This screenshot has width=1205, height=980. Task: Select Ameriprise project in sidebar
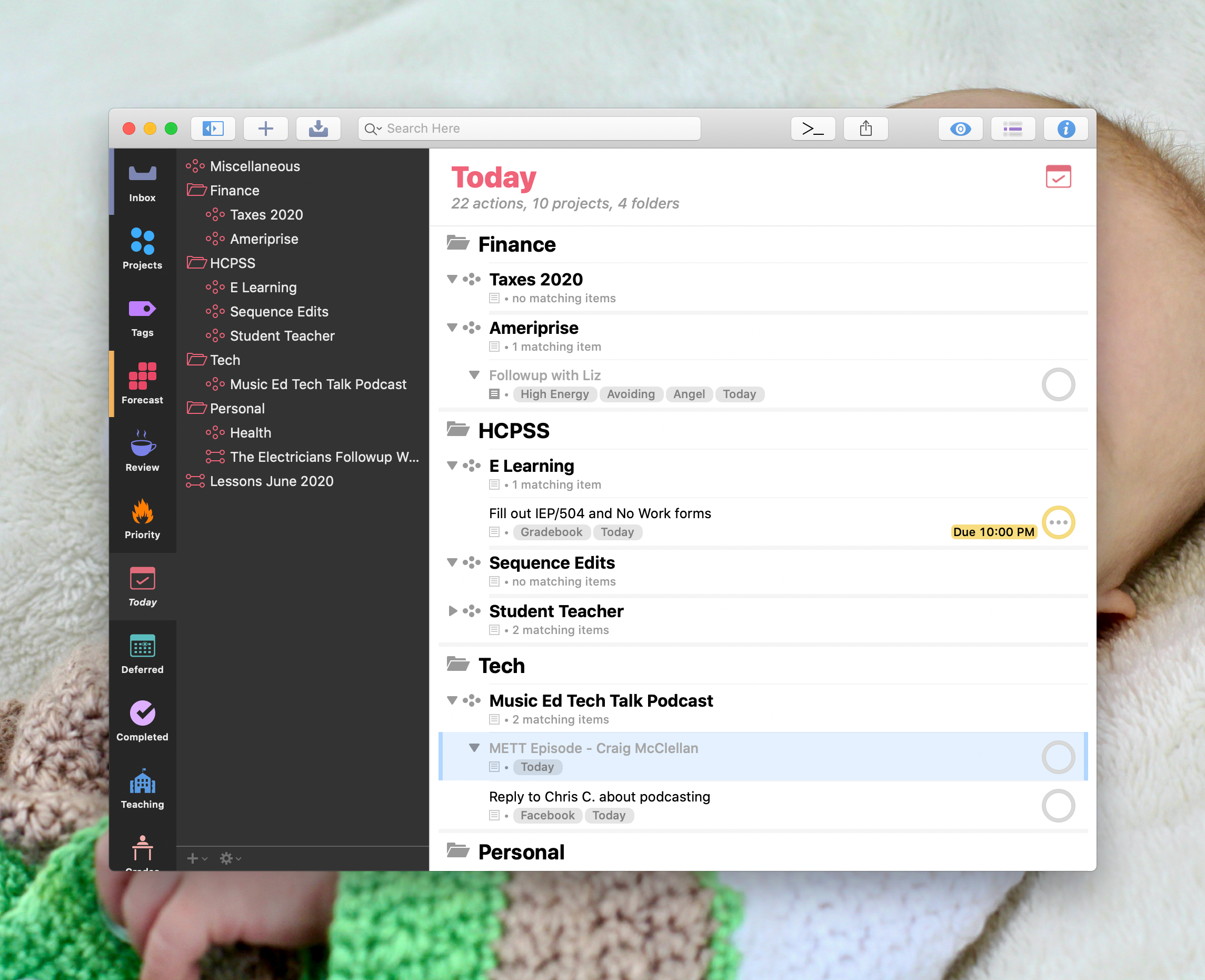click(x=303, y=240)
